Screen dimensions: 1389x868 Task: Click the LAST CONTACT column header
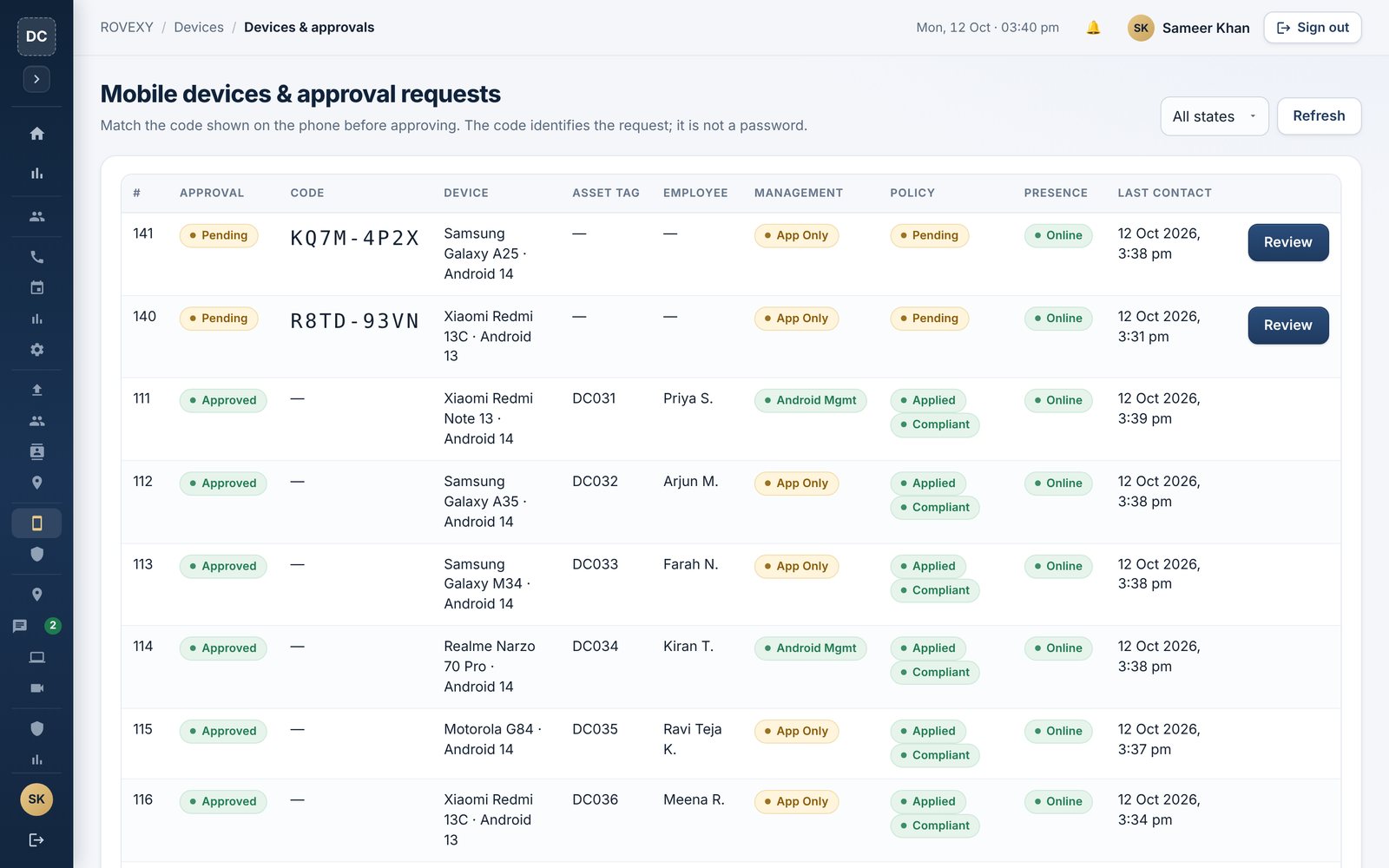pos(1165,193)
